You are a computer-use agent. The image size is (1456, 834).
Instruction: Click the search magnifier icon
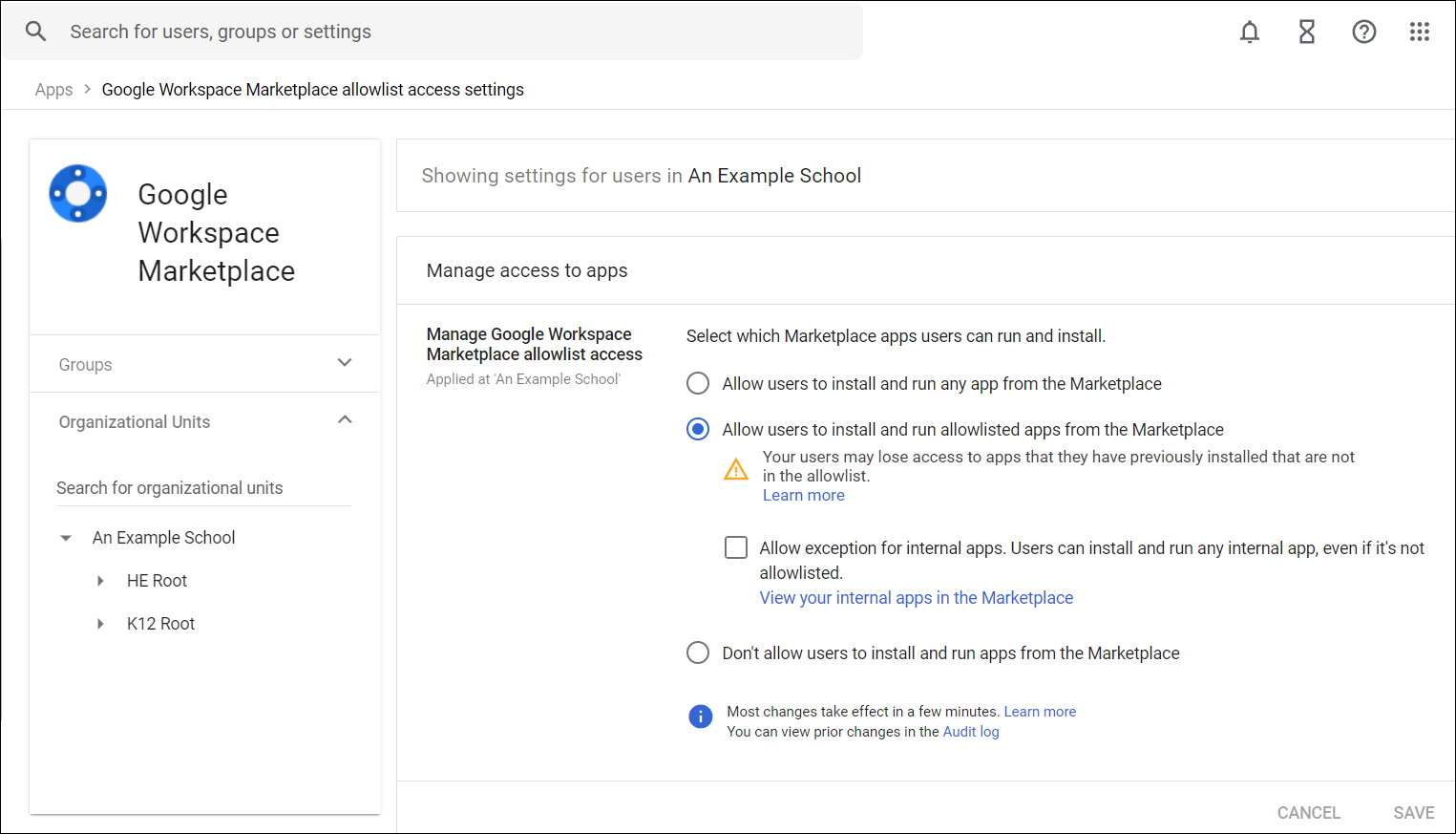(35, 32)
